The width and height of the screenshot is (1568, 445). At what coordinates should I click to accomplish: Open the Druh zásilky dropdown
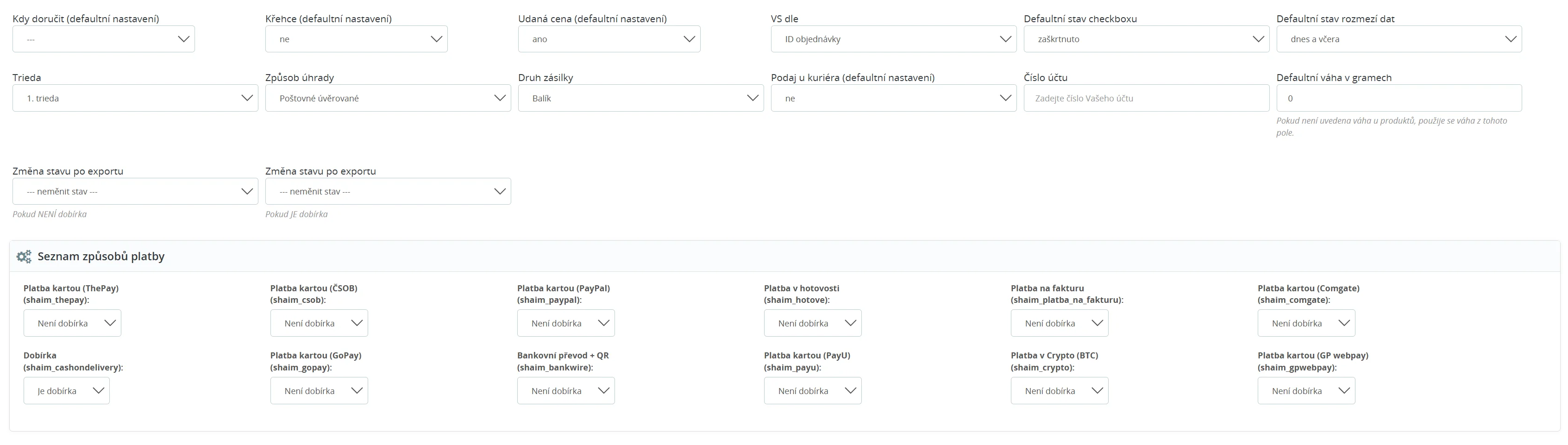(x=640, y=98)
